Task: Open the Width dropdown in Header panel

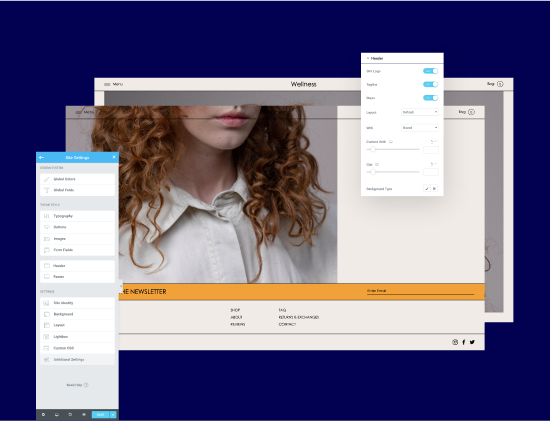Action: coord(420,128)
